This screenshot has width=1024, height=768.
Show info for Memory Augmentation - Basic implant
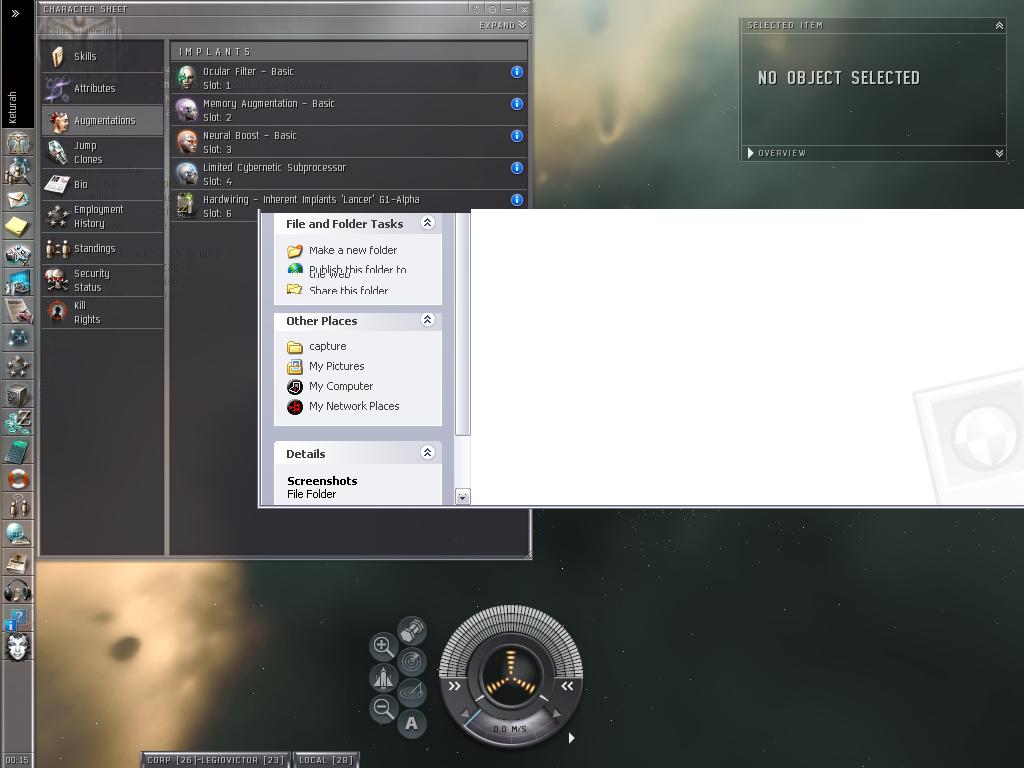tap(517, 104)
